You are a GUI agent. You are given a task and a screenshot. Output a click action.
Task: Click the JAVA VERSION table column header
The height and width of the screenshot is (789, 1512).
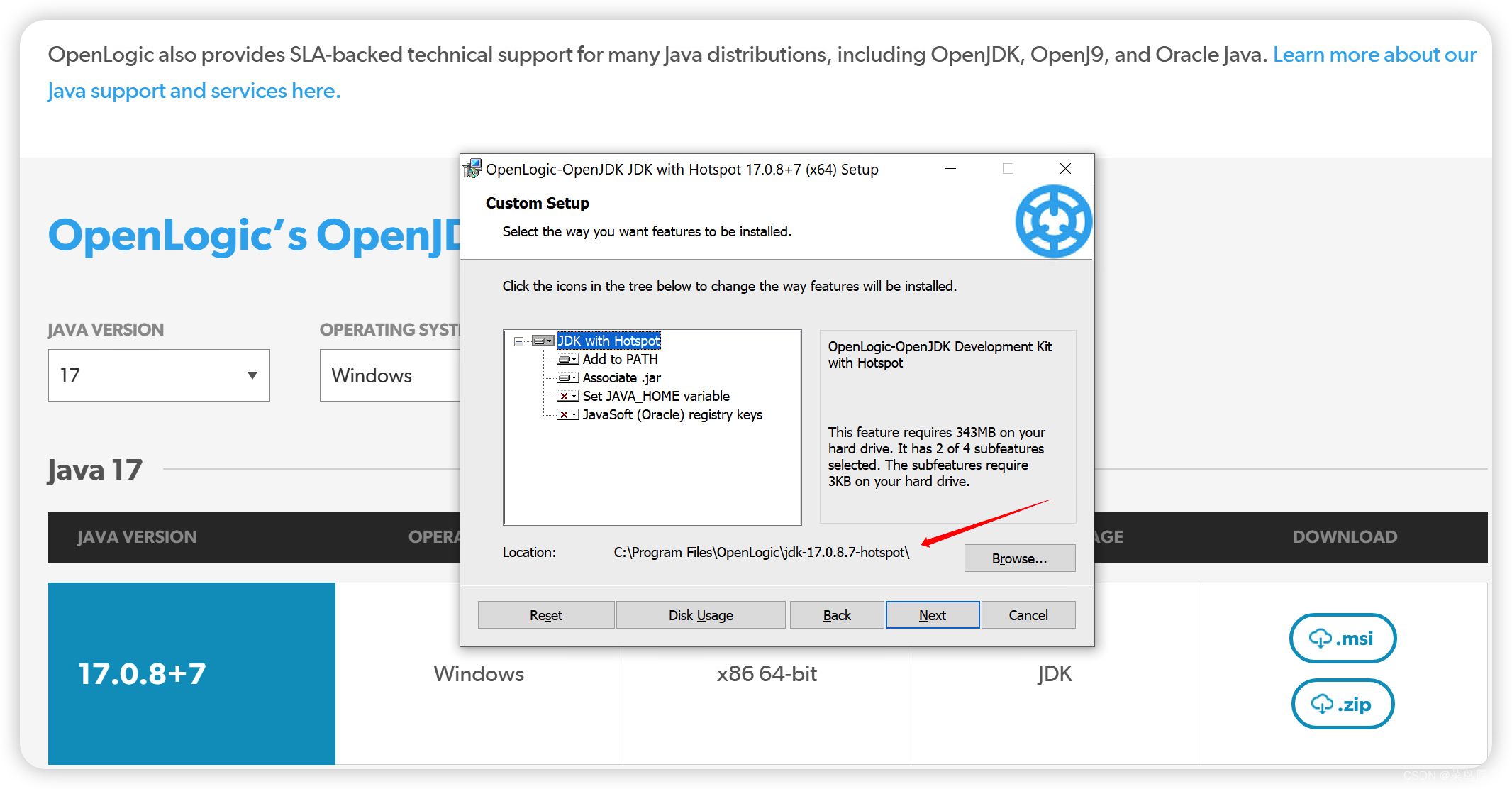click(x=137, y=537)
